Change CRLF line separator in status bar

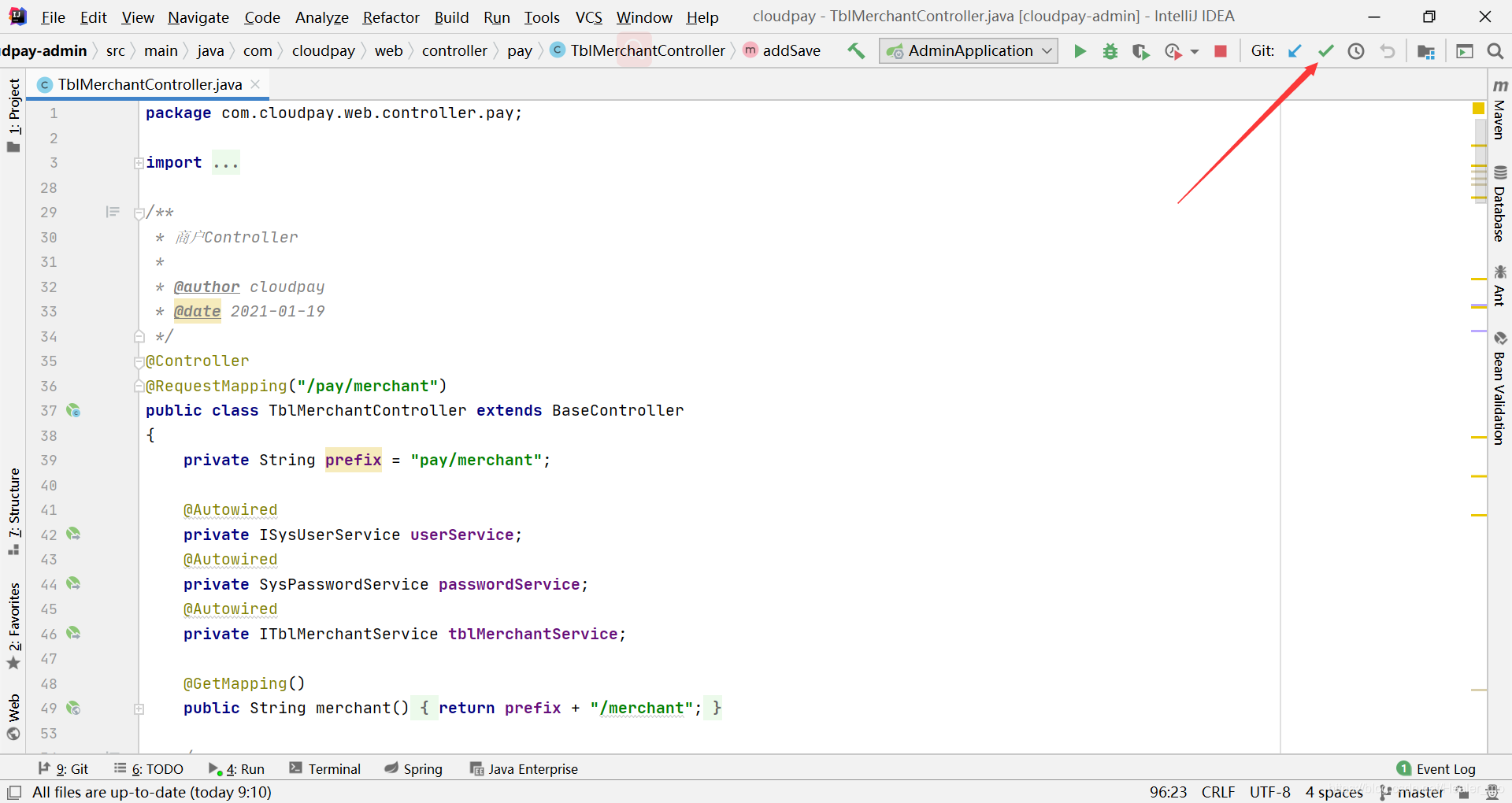[1218, 792]
